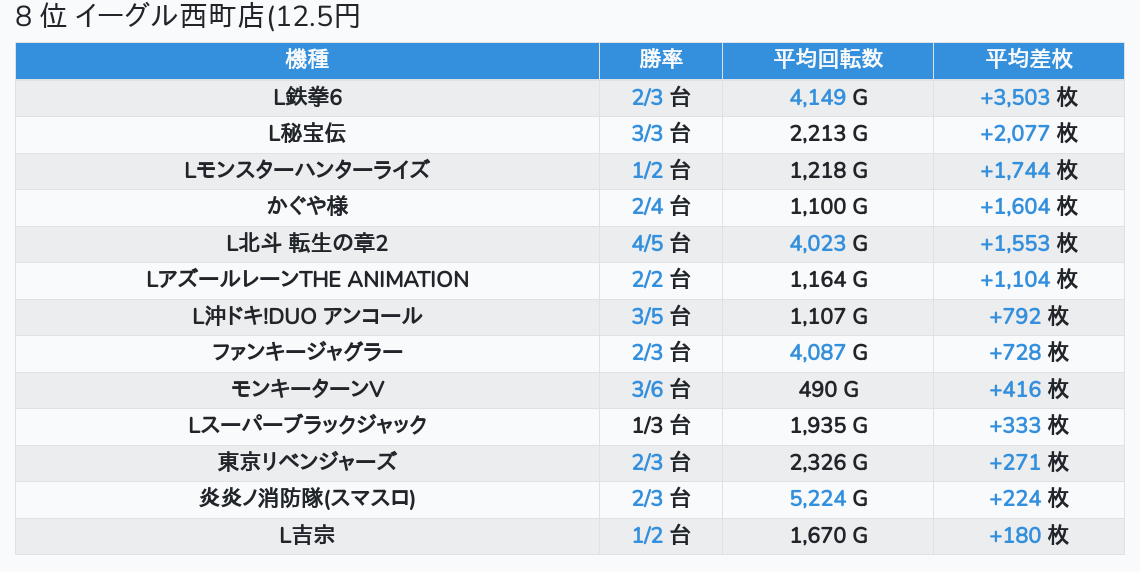Select L沖ドキ!DUO アンコール row
The height and width of the screenshot is (572, 1140).
[x=307, y=316]
